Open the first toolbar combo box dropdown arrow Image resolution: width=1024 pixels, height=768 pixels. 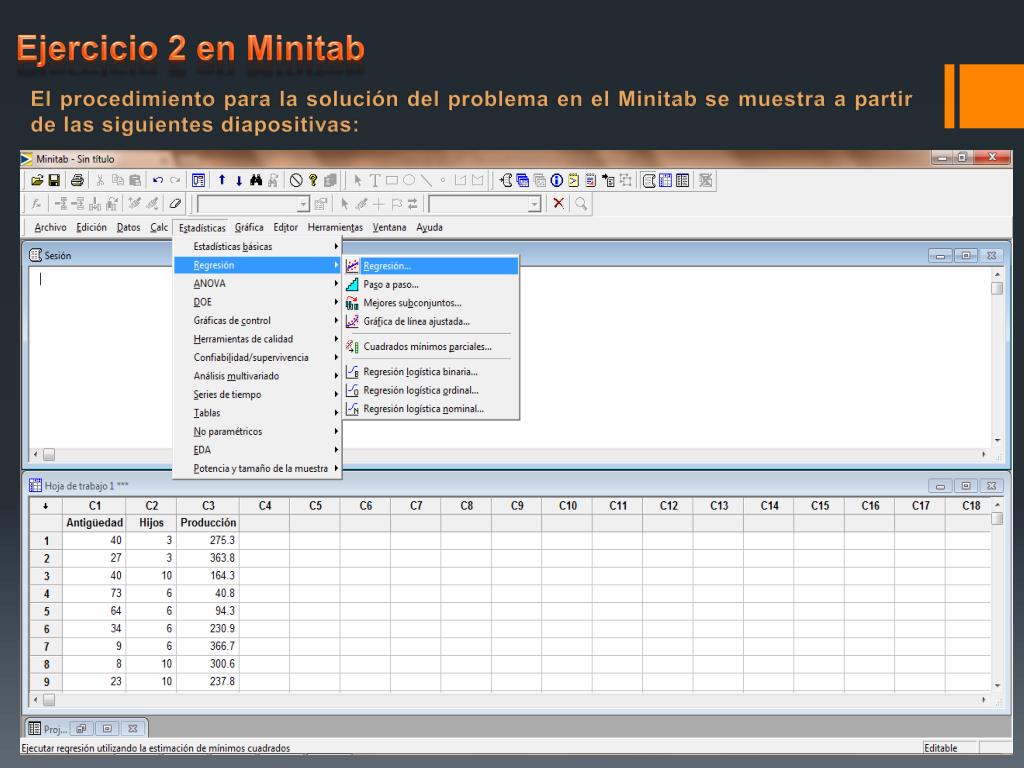tap(303, 204)
